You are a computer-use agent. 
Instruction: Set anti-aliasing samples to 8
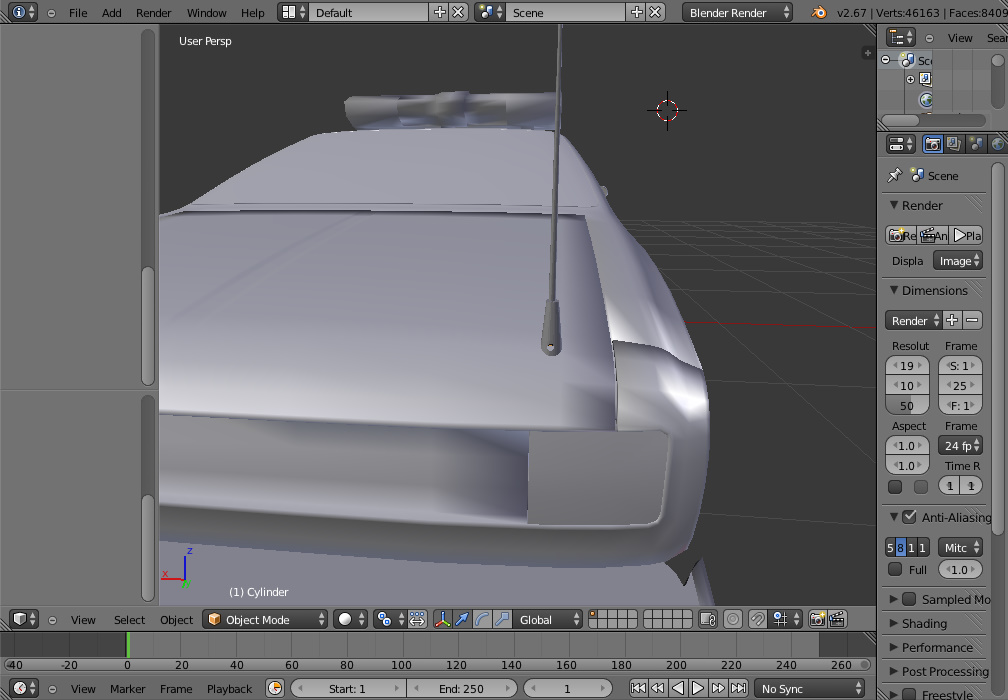(x=901, y=547)
